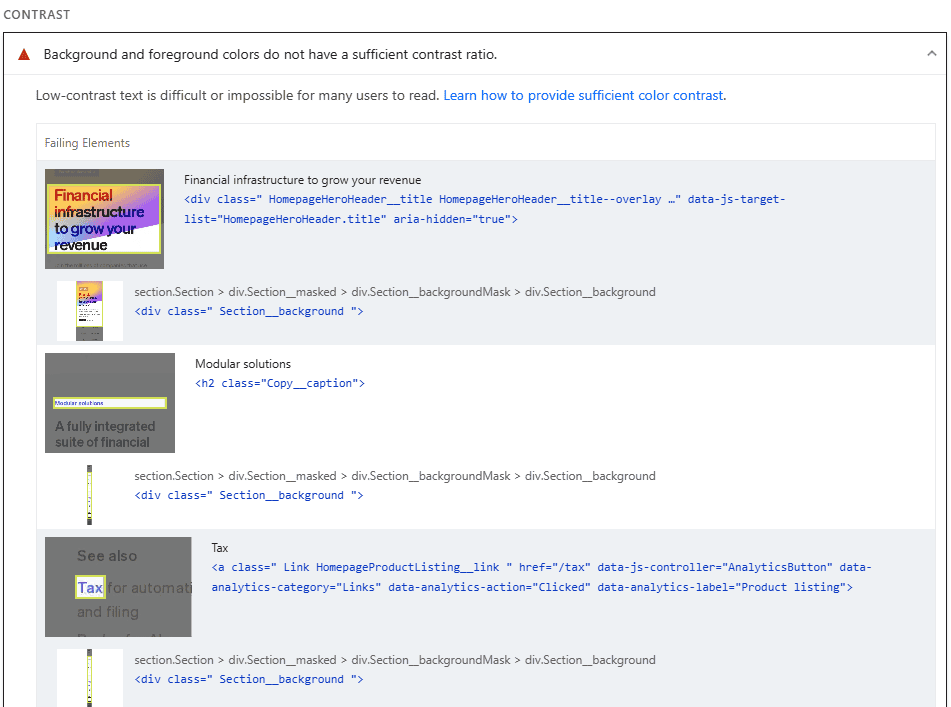
Task: Open 'Learn how to provide sufficient color contrast' link
Action: 583,96
